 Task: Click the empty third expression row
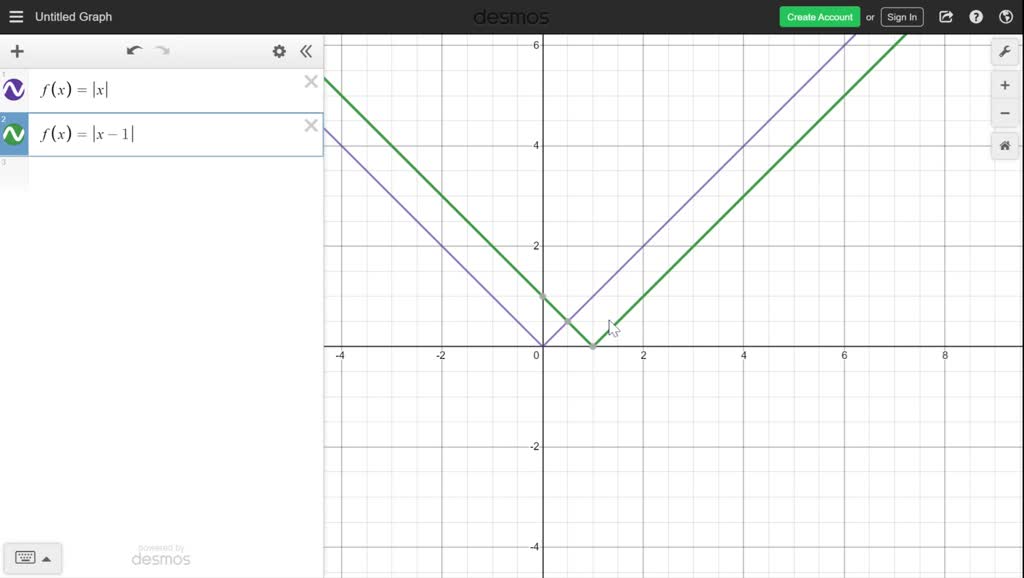(175, 173)
